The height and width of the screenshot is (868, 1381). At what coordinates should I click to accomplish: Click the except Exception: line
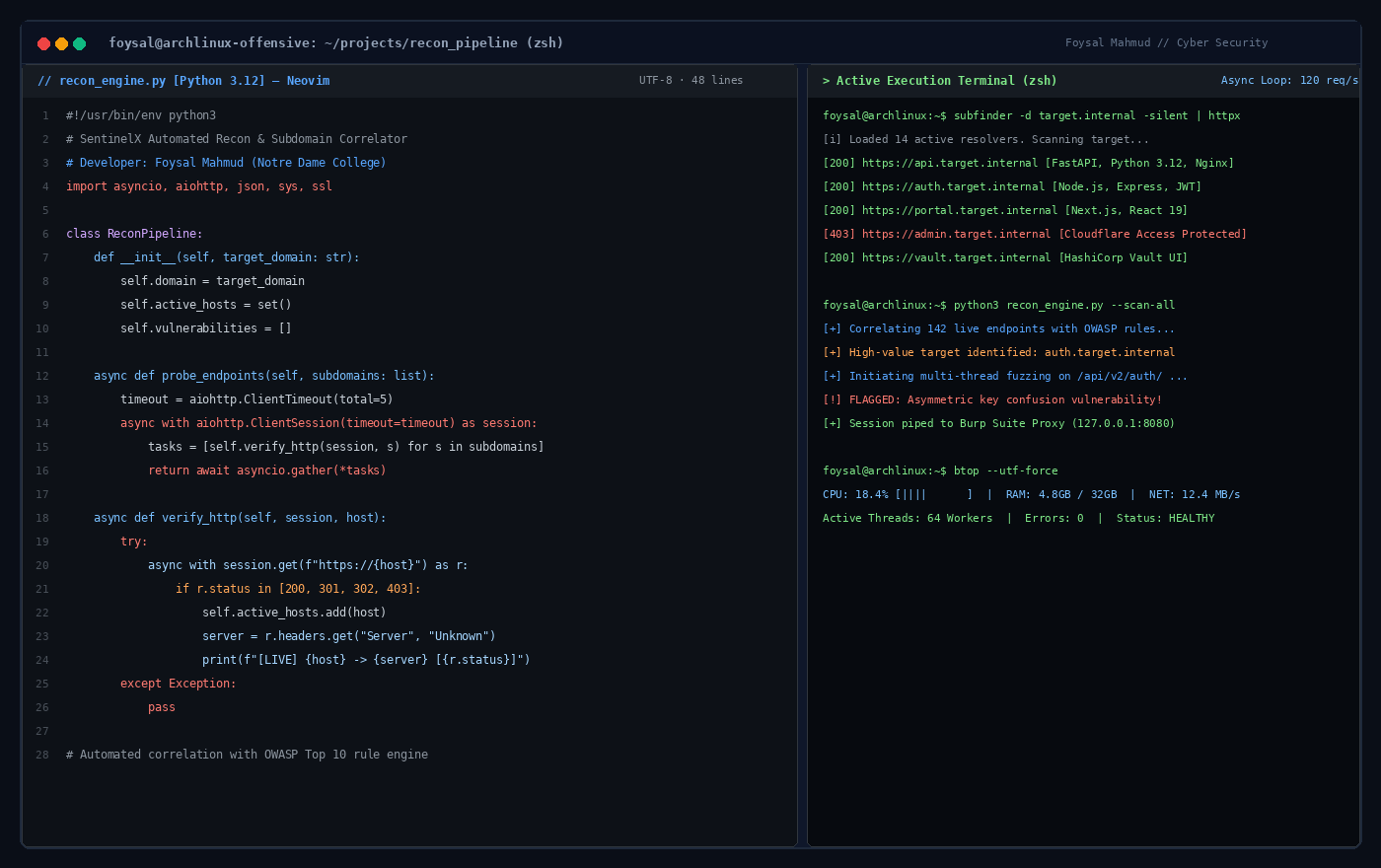(179, 684)
